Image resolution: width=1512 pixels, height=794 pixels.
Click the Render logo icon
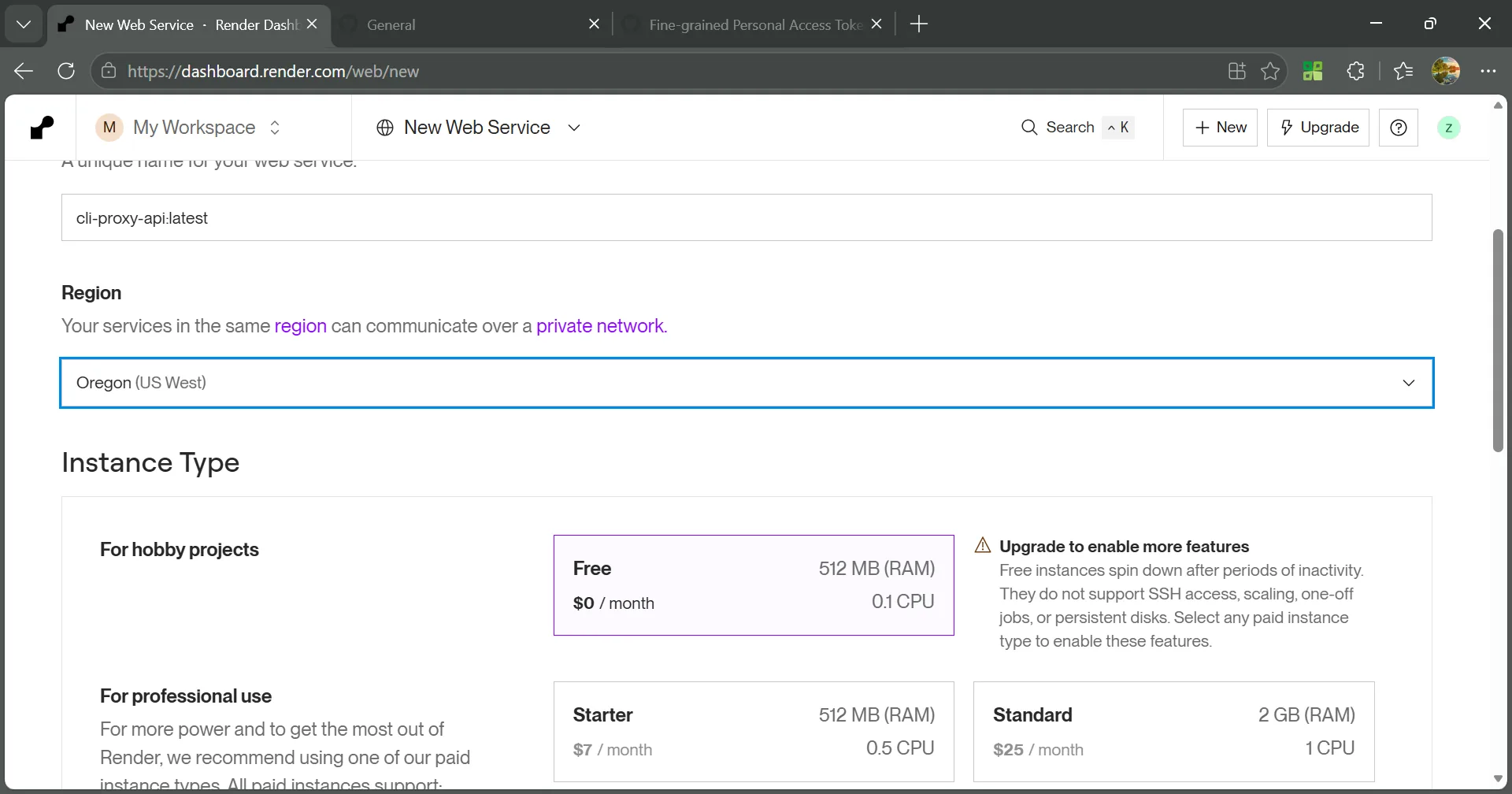click(x=42, y=128)
